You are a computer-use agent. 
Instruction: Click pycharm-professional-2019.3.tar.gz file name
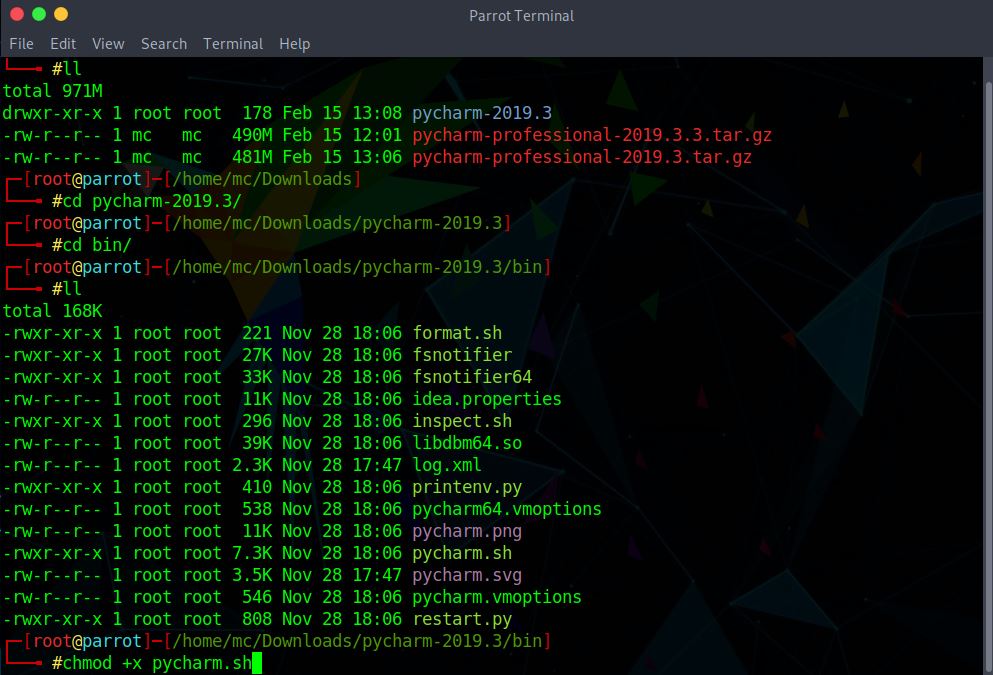(581, 157)
